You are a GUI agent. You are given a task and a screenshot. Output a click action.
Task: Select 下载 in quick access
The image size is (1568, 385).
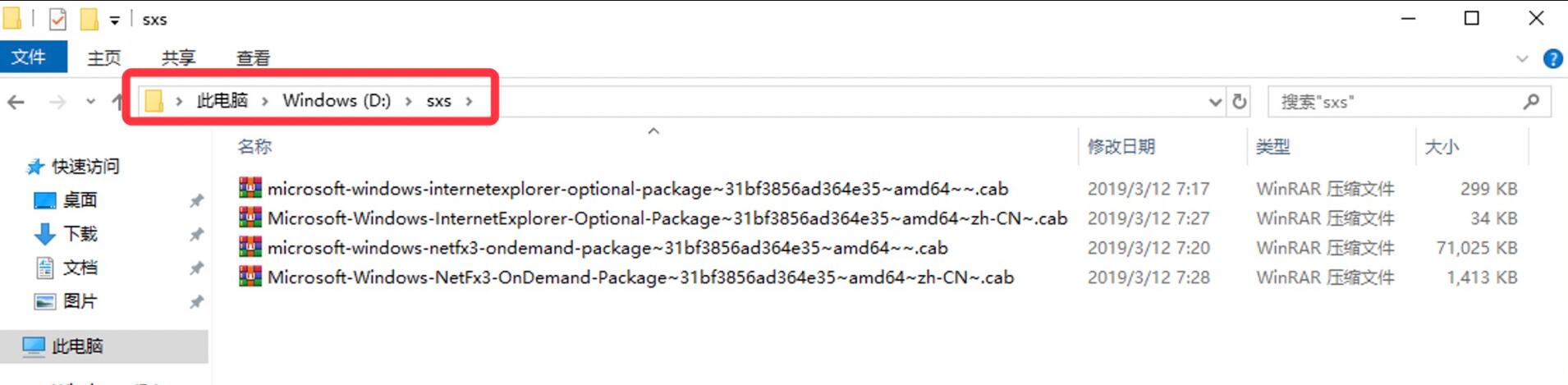click(x=80, y=234)
